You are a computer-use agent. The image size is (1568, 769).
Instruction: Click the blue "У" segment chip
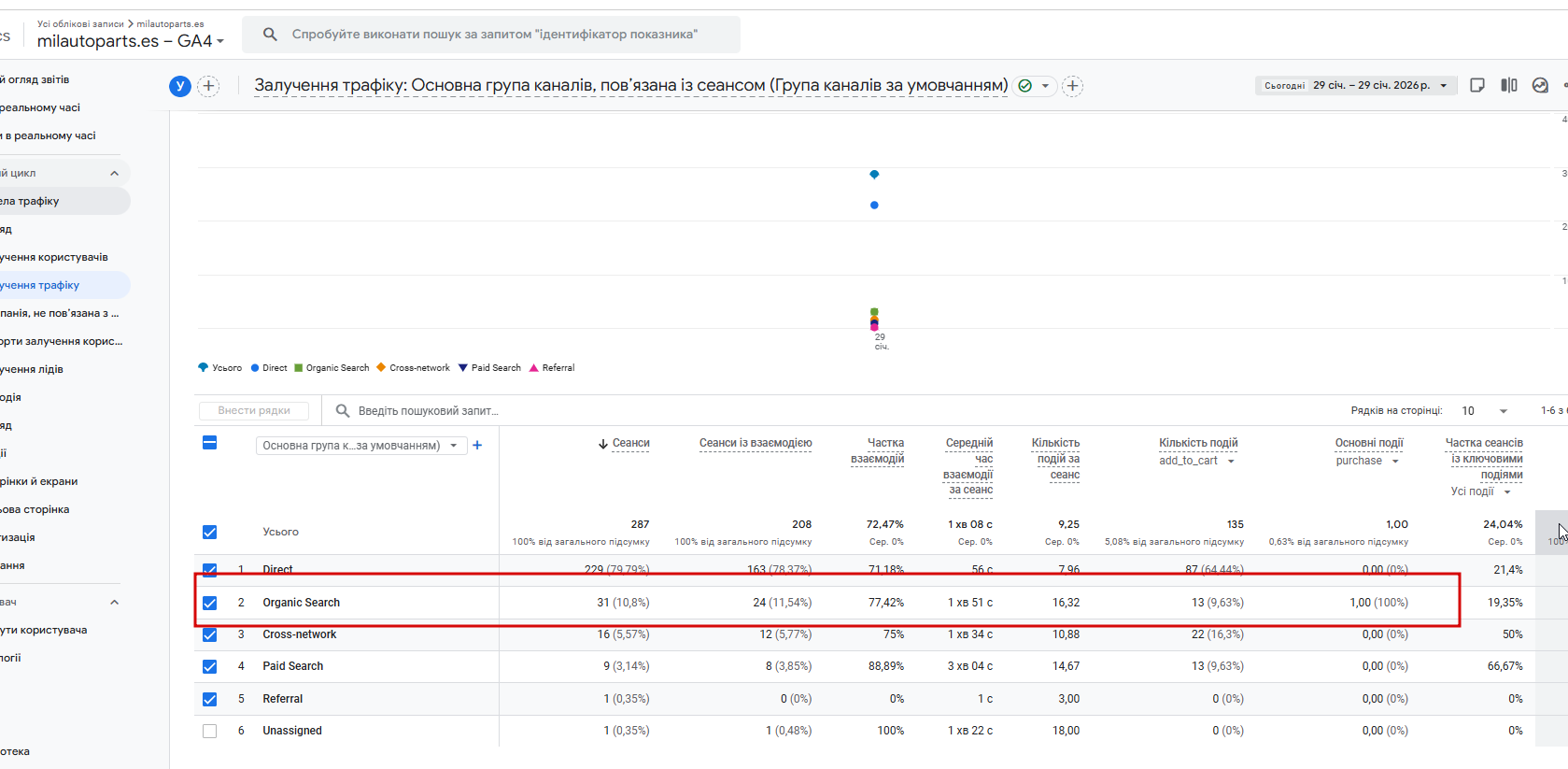[x=180, y=86]
